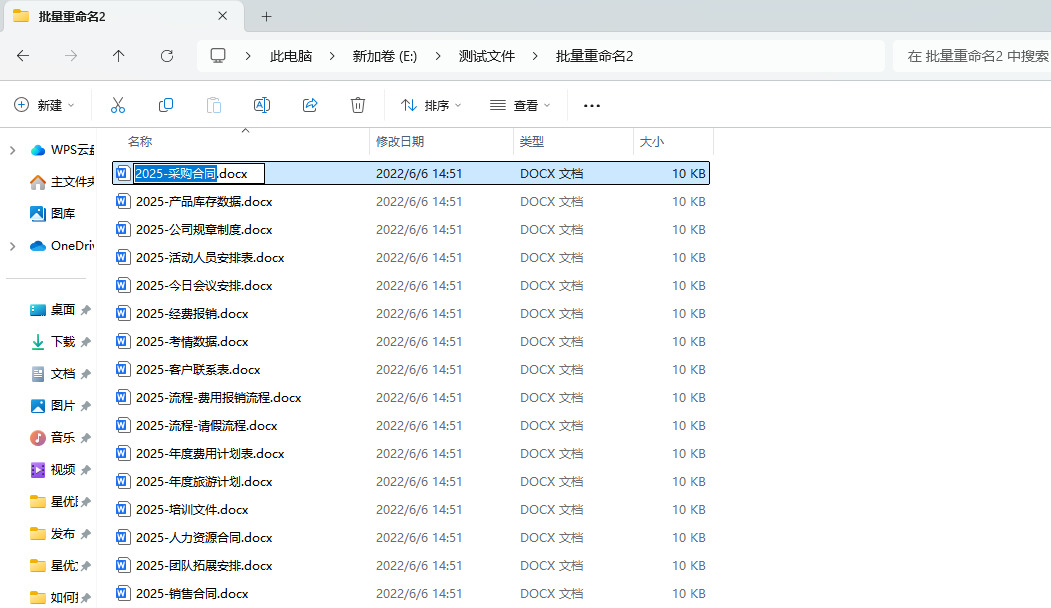Viewport: 1051px width, 608px height.
Task: Select file 2025-人力资源合同.docx
Action: pos(411,538)
